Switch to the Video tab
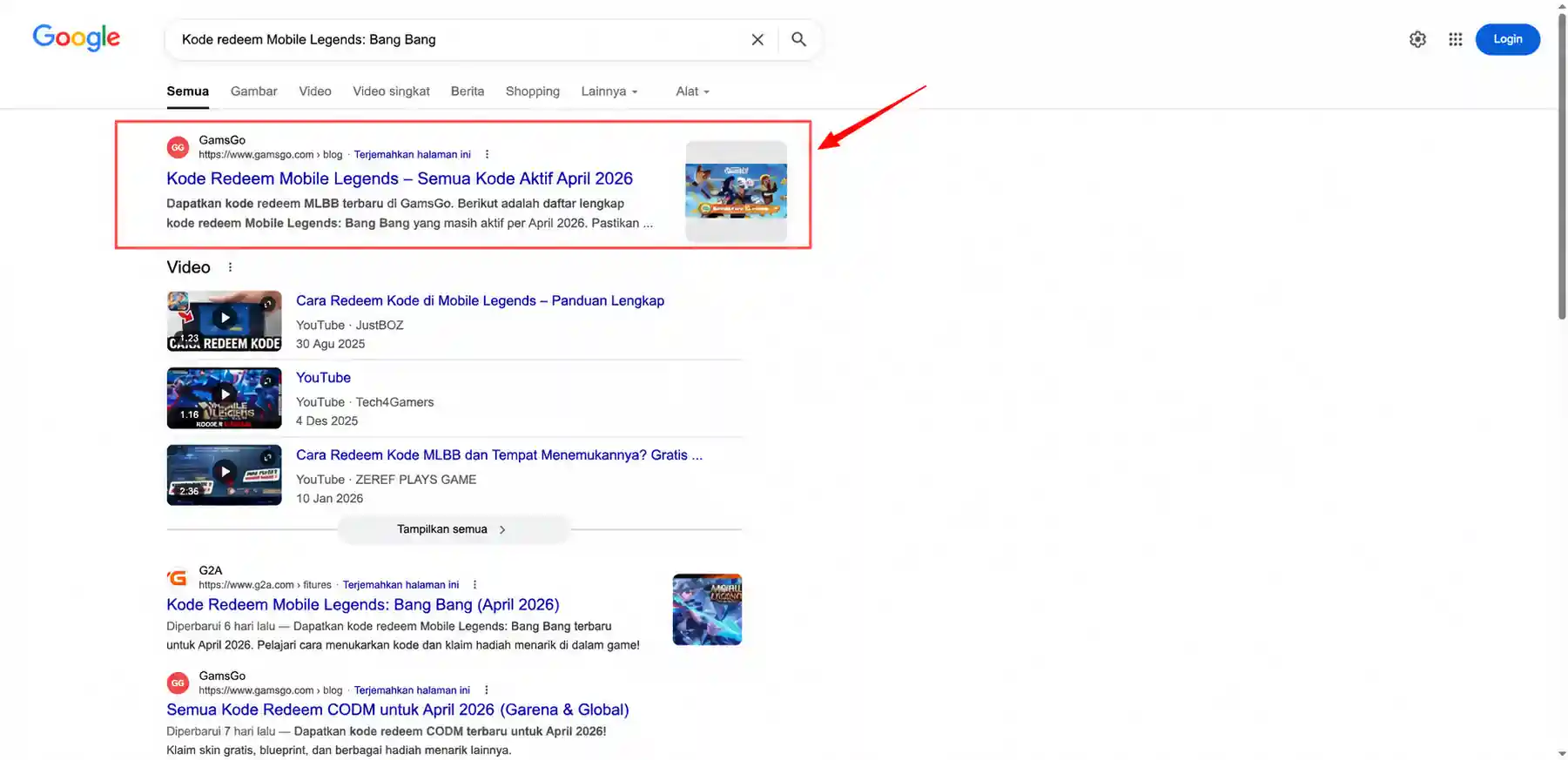Image resolution: width=1568 pixels, height=760 pixels. pyautogui.click(x=315, y=91)
